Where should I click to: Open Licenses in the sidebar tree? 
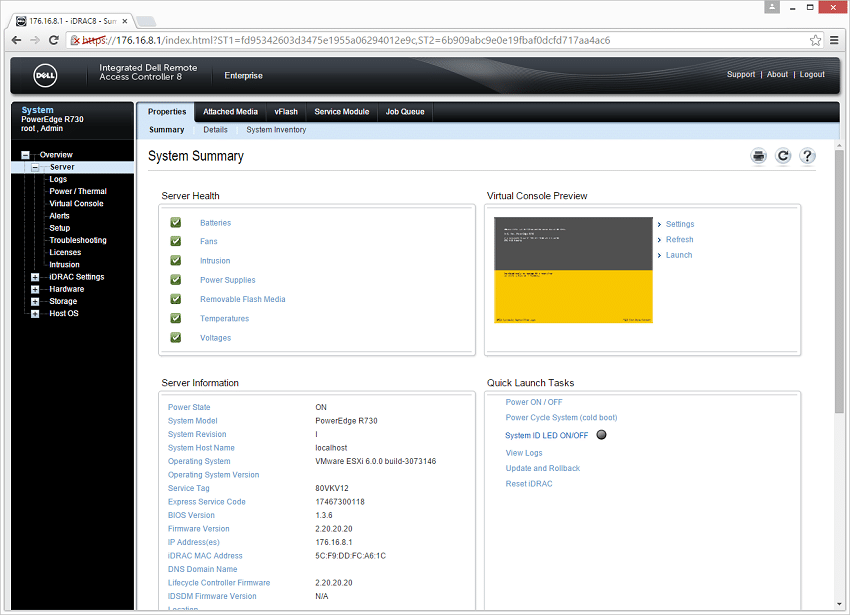point(65,253)
